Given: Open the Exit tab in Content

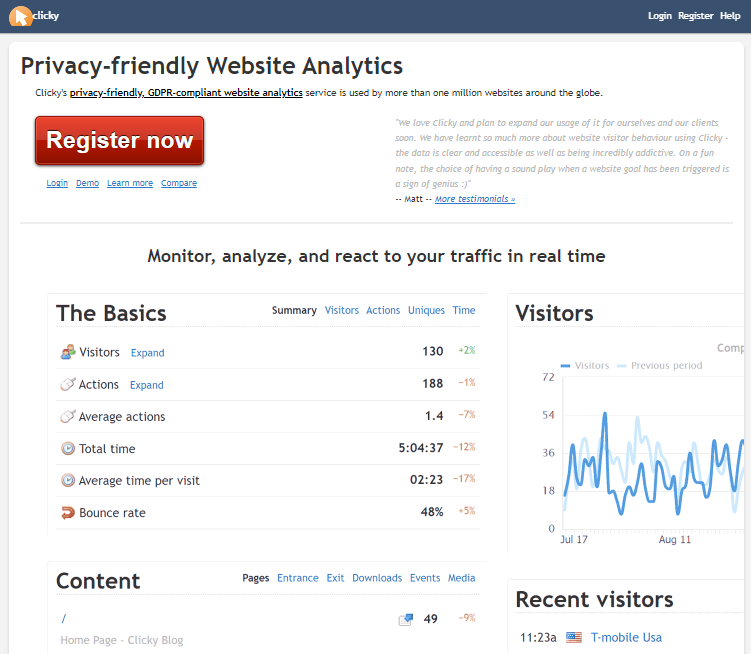Looking at the screenshot, I should click(x=335, y=578).
